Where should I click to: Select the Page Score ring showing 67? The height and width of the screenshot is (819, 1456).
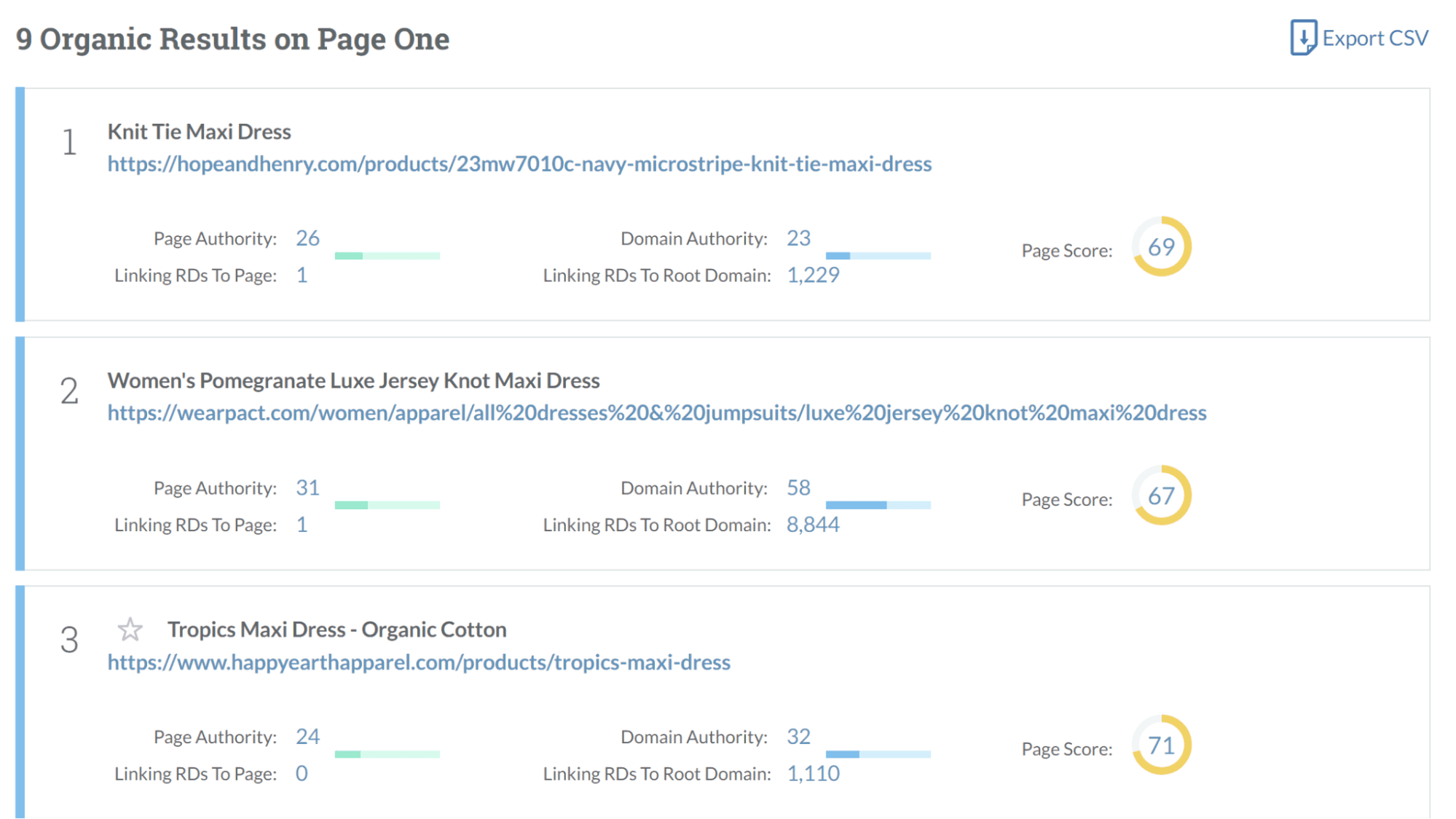(1161, 497)
